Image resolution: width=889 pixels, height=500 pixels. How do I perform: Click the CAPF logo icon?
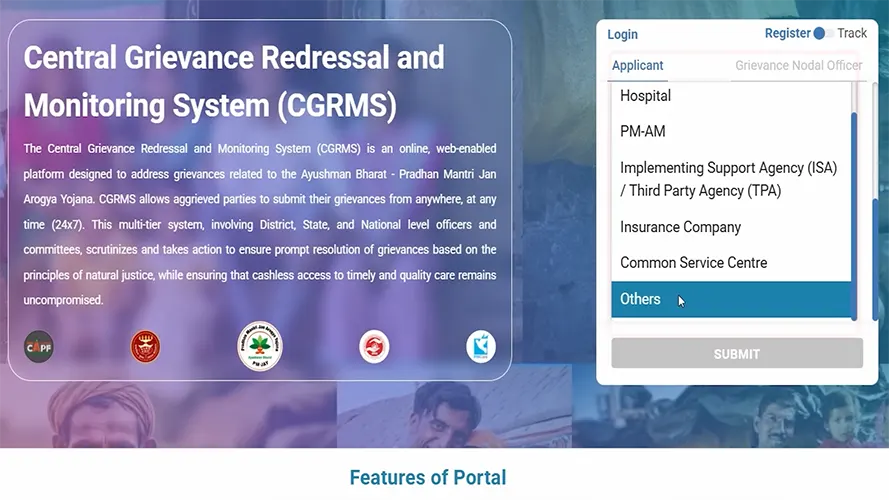click(39, 346)
